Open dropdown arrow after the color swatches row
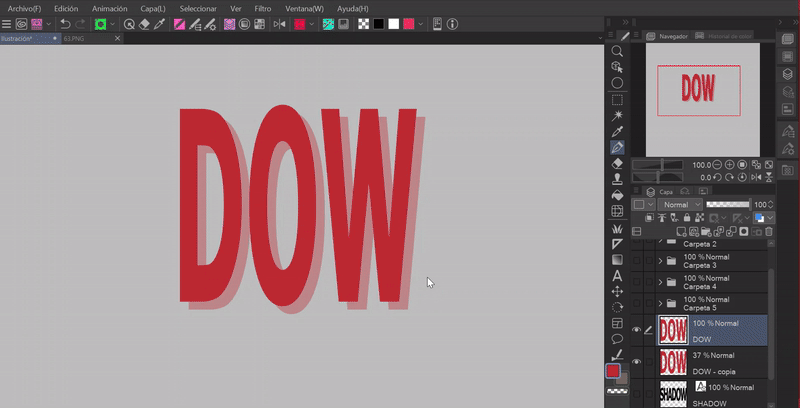 pyautogui.click(x=421, y=24)
